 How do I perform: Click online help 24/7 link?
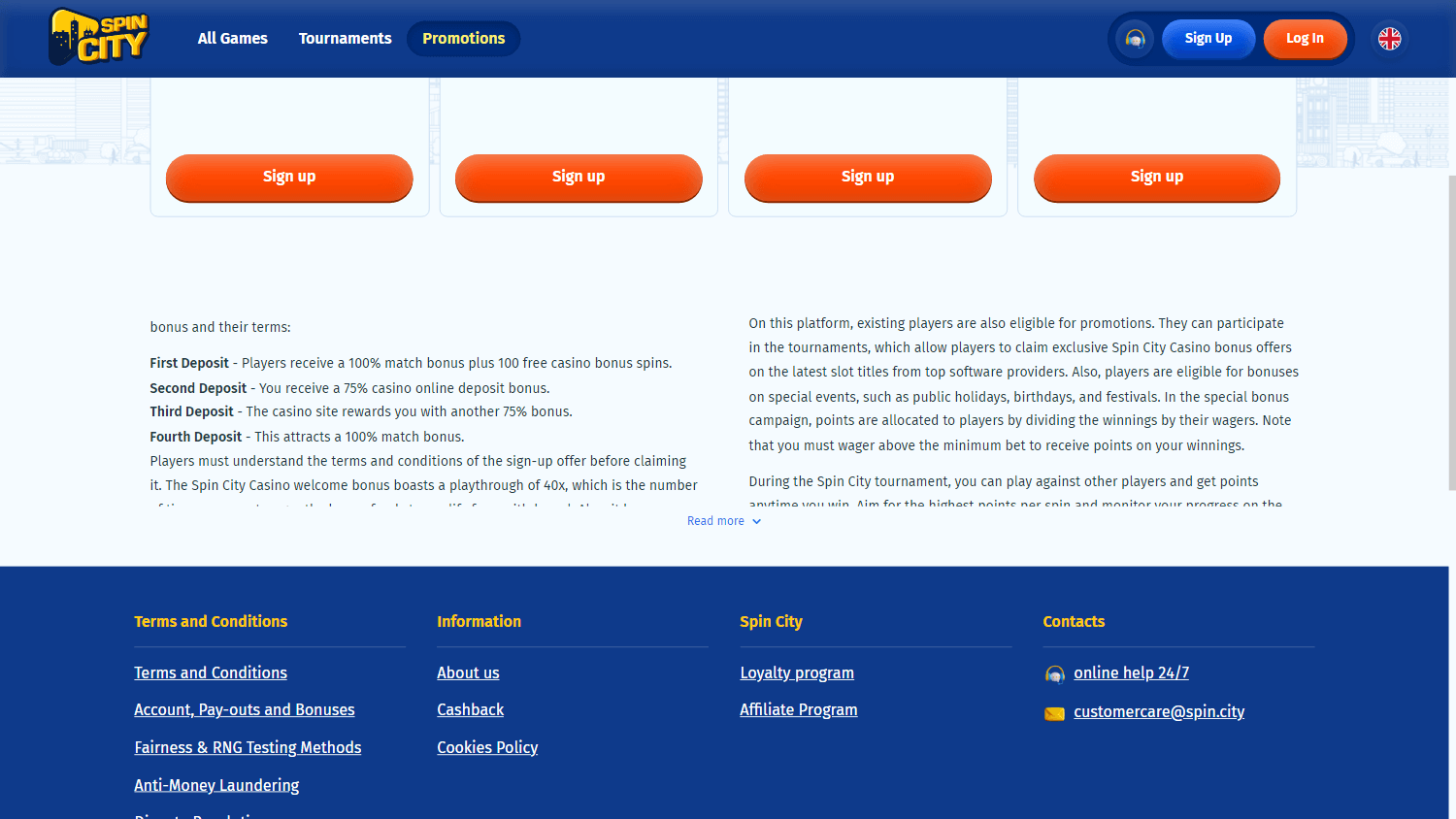[x=1131, y=672]
